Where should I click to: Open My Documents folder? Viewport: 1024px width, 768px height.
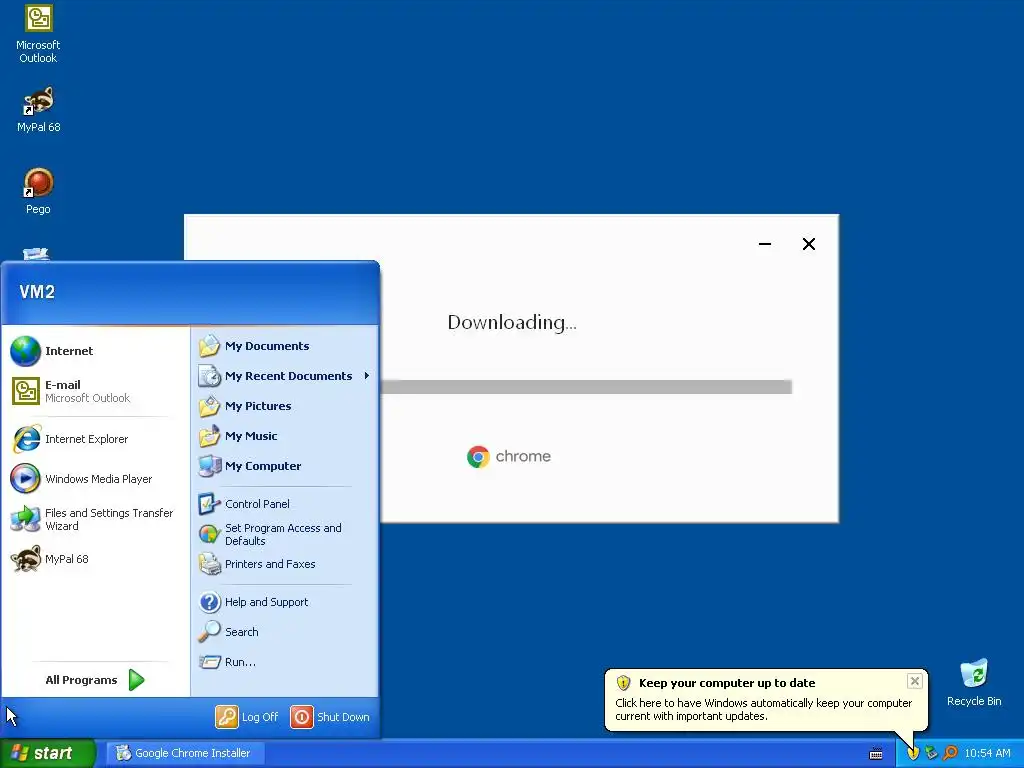[x=284, y=346]
